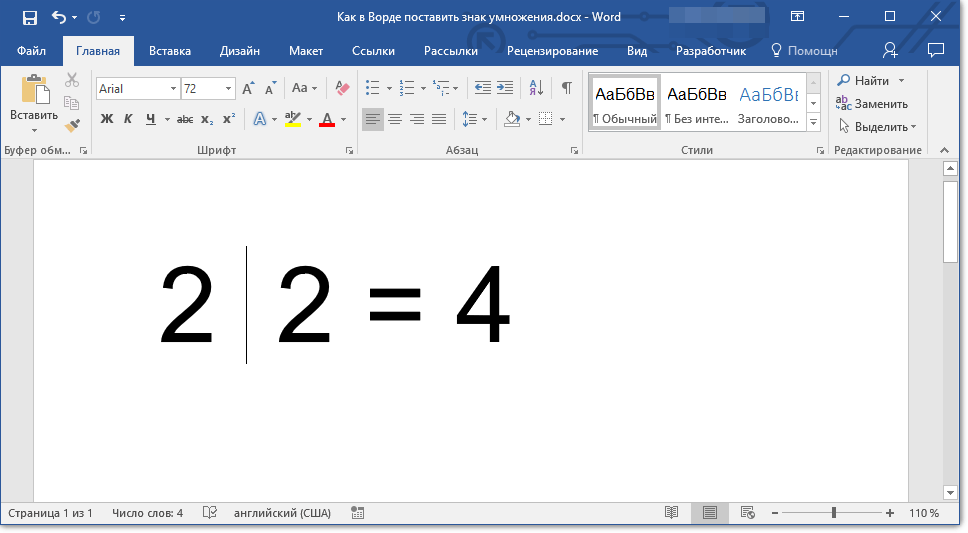Expand the font size dropdown
Viewport: 968px width, 533px height.
229,89
